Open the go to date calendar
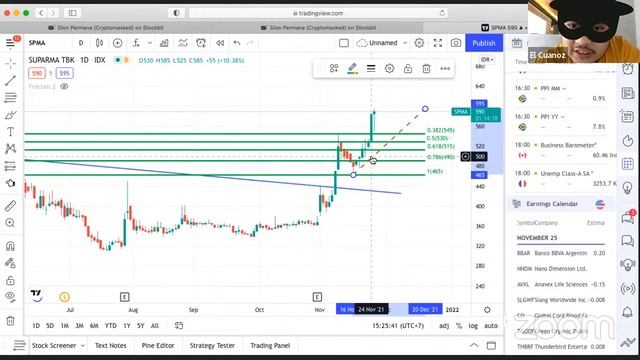Image resolution: width=640 pixels, height=360 pixels. pyautogui.click(x=179, y=326)
